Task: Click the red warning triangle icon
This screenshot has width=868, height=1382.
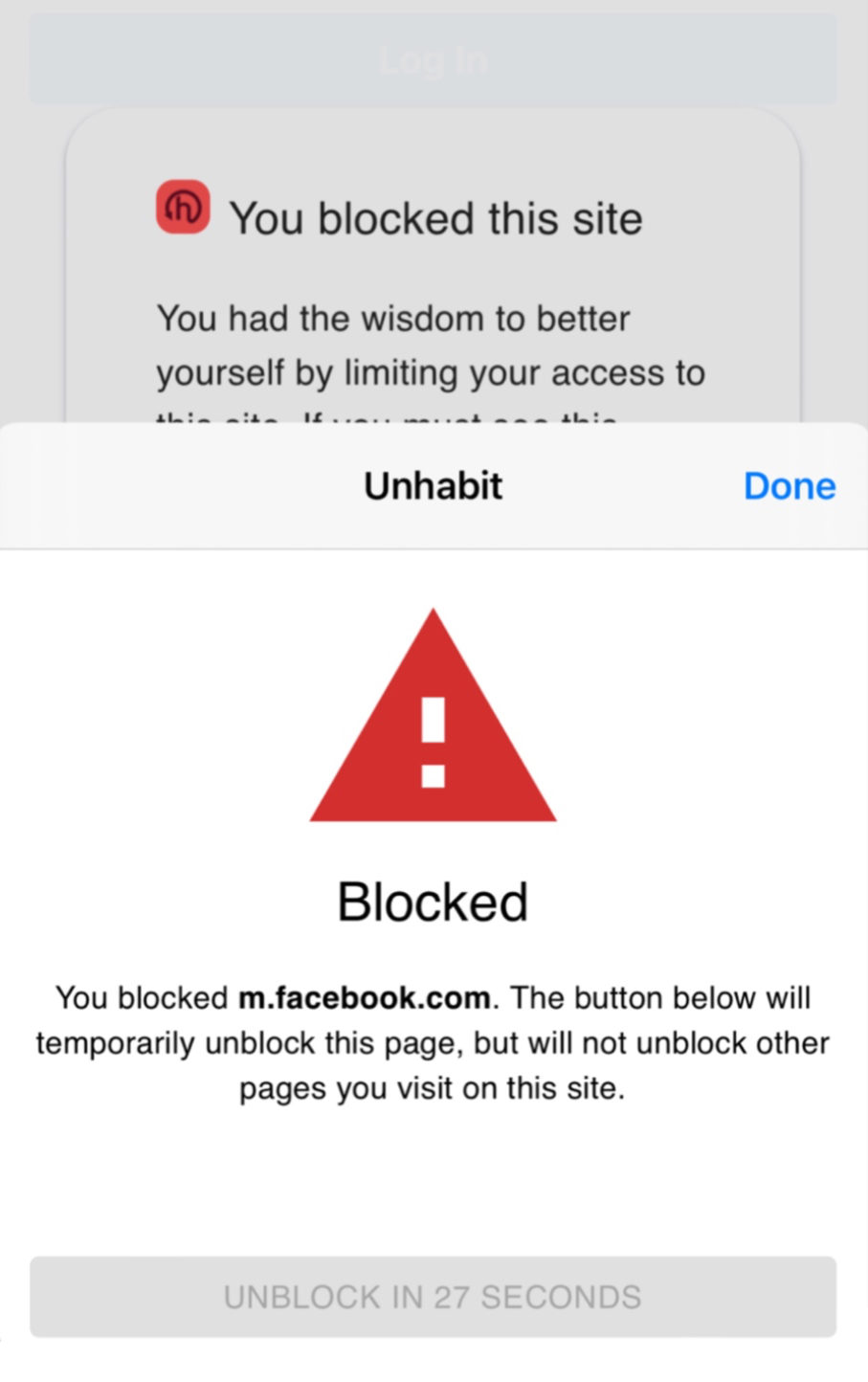Action: pyautogui.click(x=433, y=716)
